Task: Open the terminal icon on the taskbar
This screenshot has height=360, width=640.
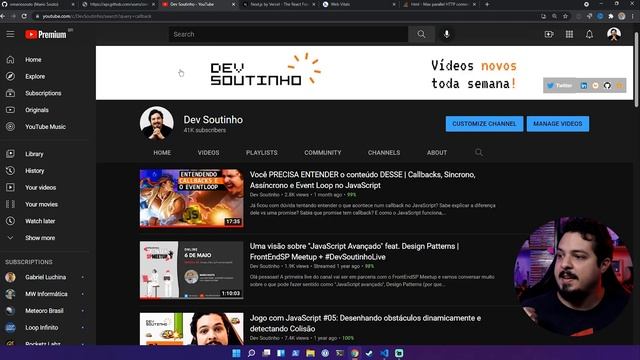Action: 340,353
